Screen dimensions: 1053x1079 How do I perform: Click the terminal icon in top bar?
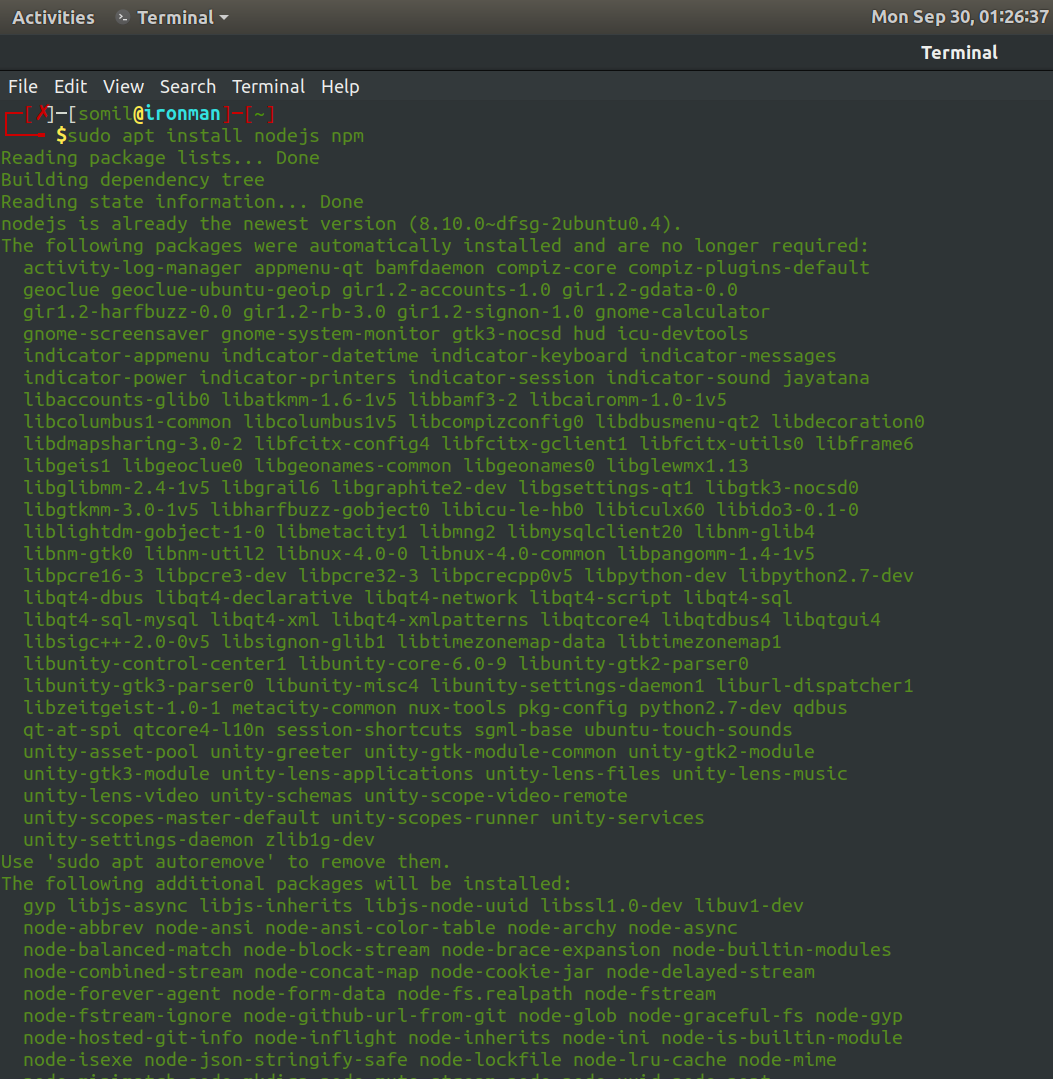(123, 17)
